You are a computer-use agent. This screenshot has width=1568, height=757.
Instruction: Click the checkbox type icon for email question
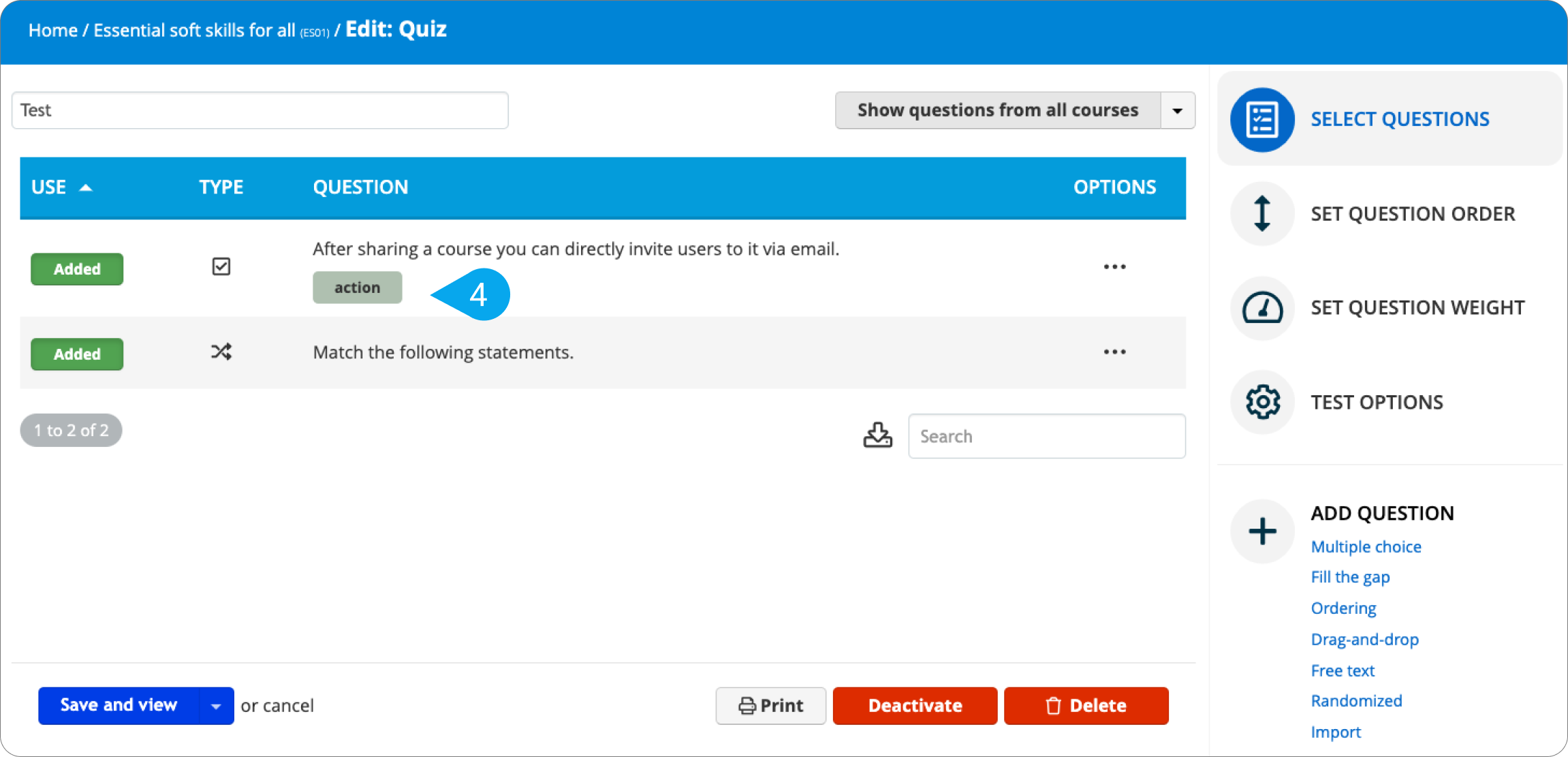(x=221, y=266)
